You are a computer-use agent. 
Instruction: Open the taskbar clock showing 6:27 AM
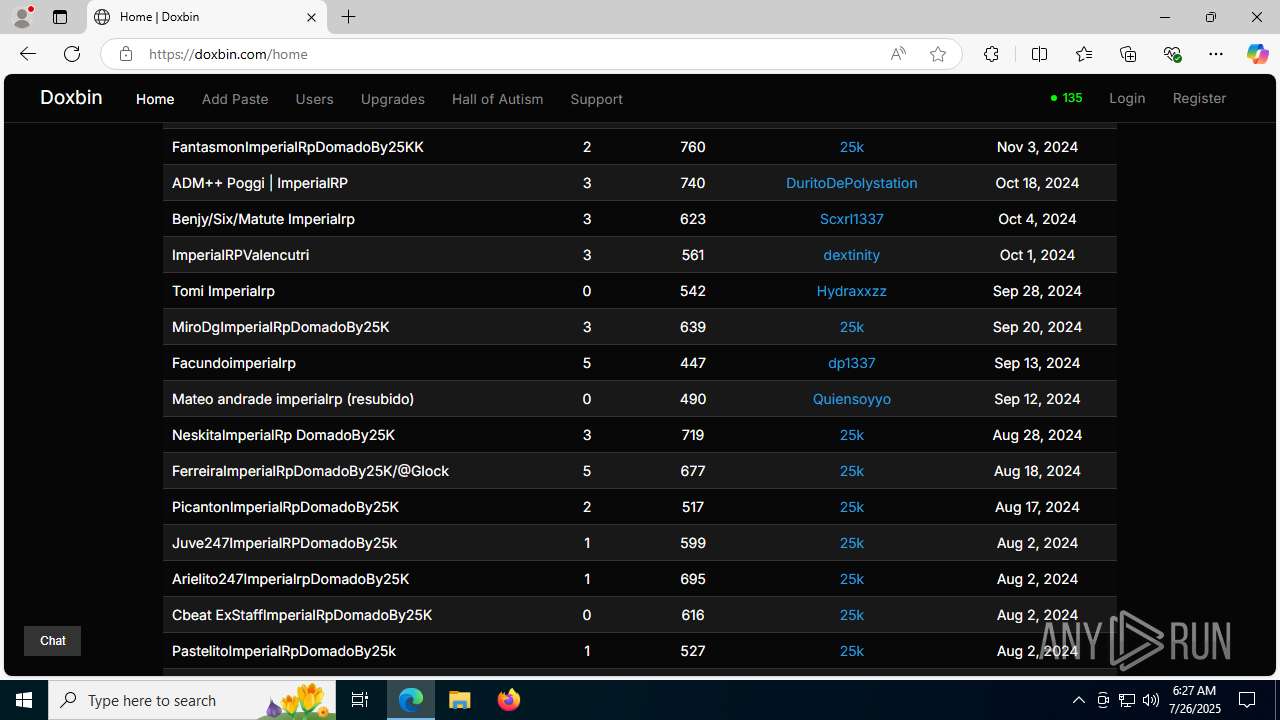[x=1196, y=700]
